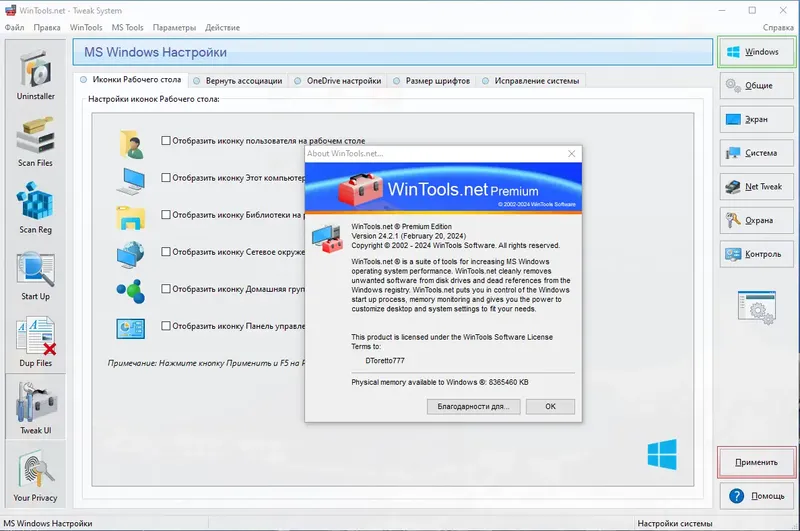Switch to OneDrive настройки tab
Screen dimensions: 800x531
[x=338, y=81]
